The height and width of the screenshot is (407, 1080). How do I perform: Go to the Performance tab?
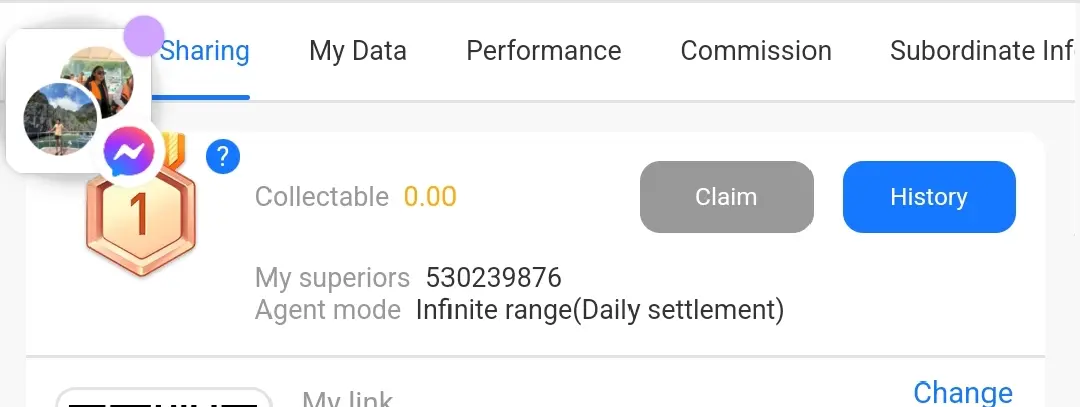pos(543,51)
